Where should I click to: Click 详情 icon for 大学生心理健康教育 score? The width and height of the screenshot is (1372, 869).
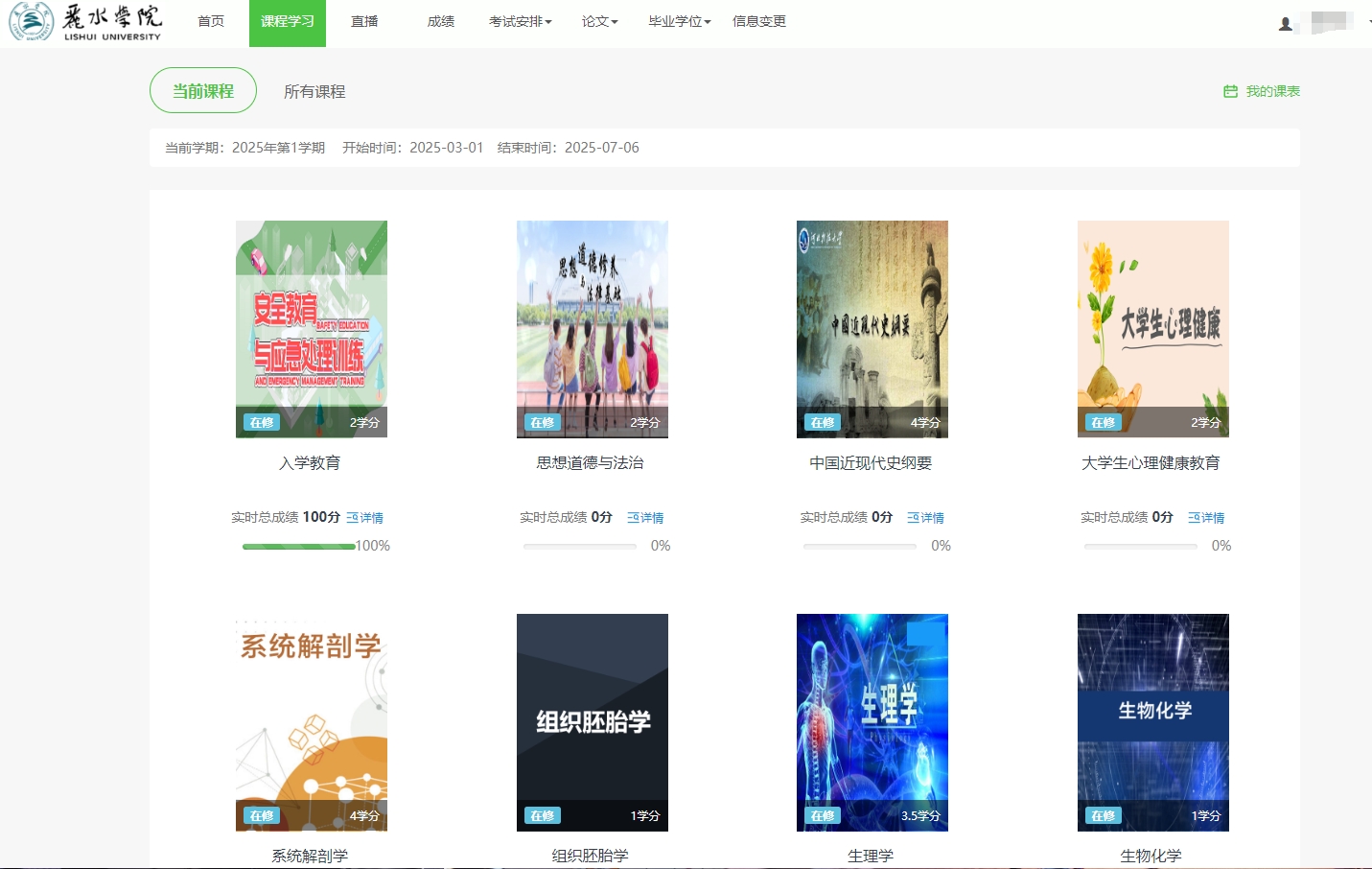click(x=1194, y=518)
